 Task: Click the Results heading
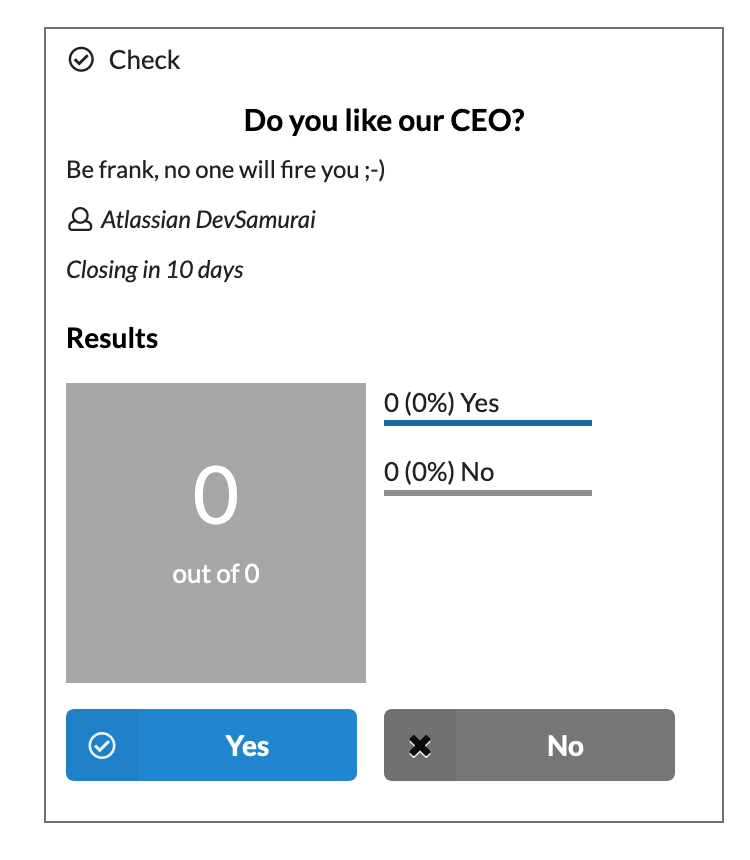(x=112, y=338)
